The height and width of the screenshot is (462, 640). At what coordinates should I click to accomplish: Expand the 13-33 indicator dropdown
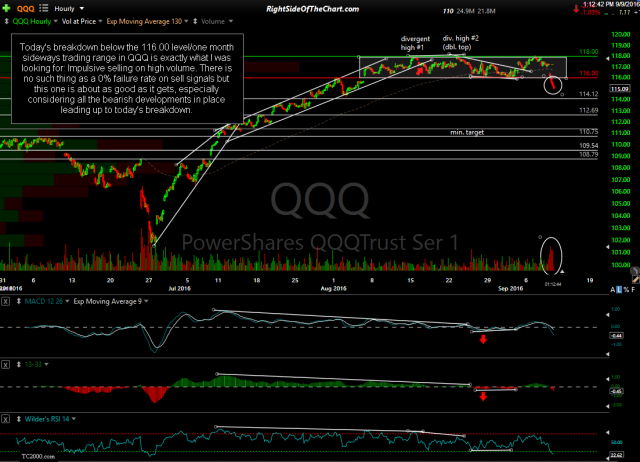(x=47, y=364)
